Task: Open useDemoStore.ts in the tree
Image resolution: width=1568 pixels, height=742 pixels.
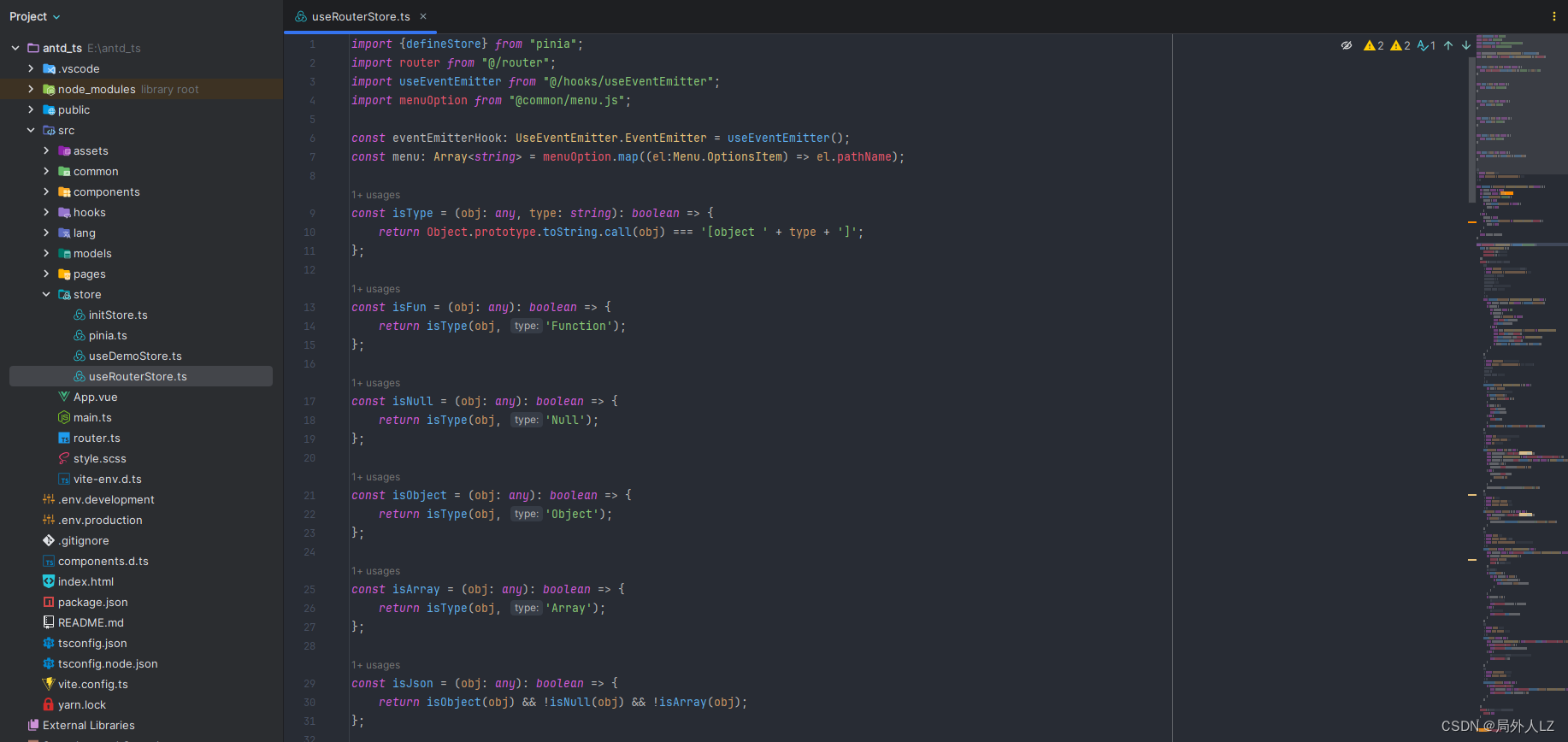Action: coord(135,356)
